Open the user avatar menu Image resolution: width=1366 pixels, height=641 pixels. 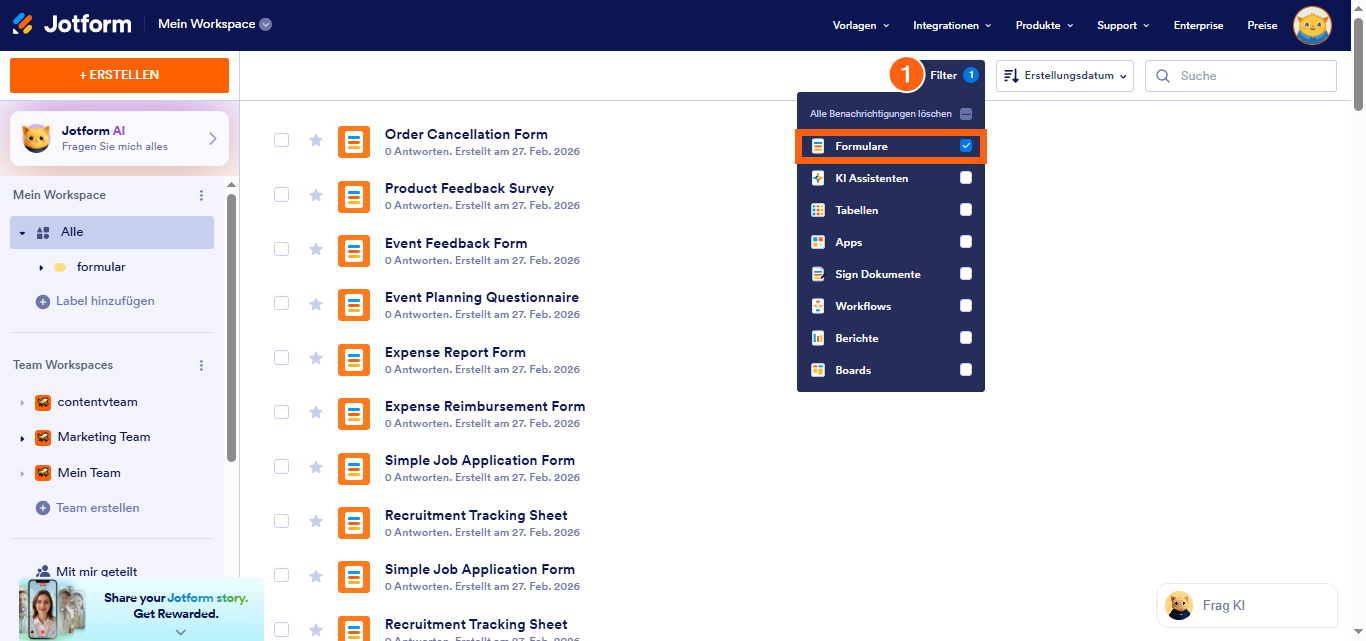coord(1312,25)
